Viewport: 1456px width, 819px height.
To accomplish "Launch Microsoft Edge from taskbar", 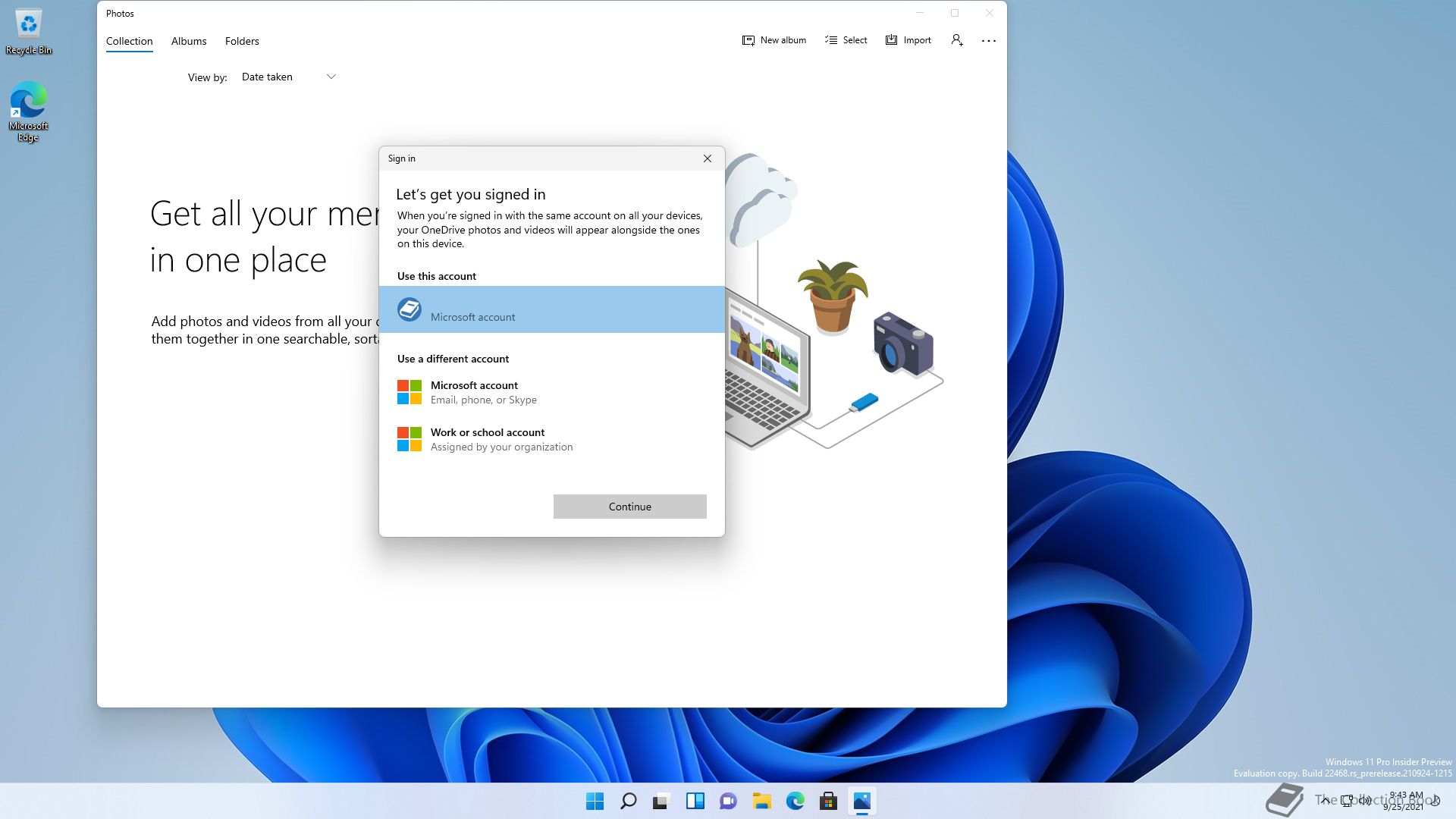I will 795,801.
